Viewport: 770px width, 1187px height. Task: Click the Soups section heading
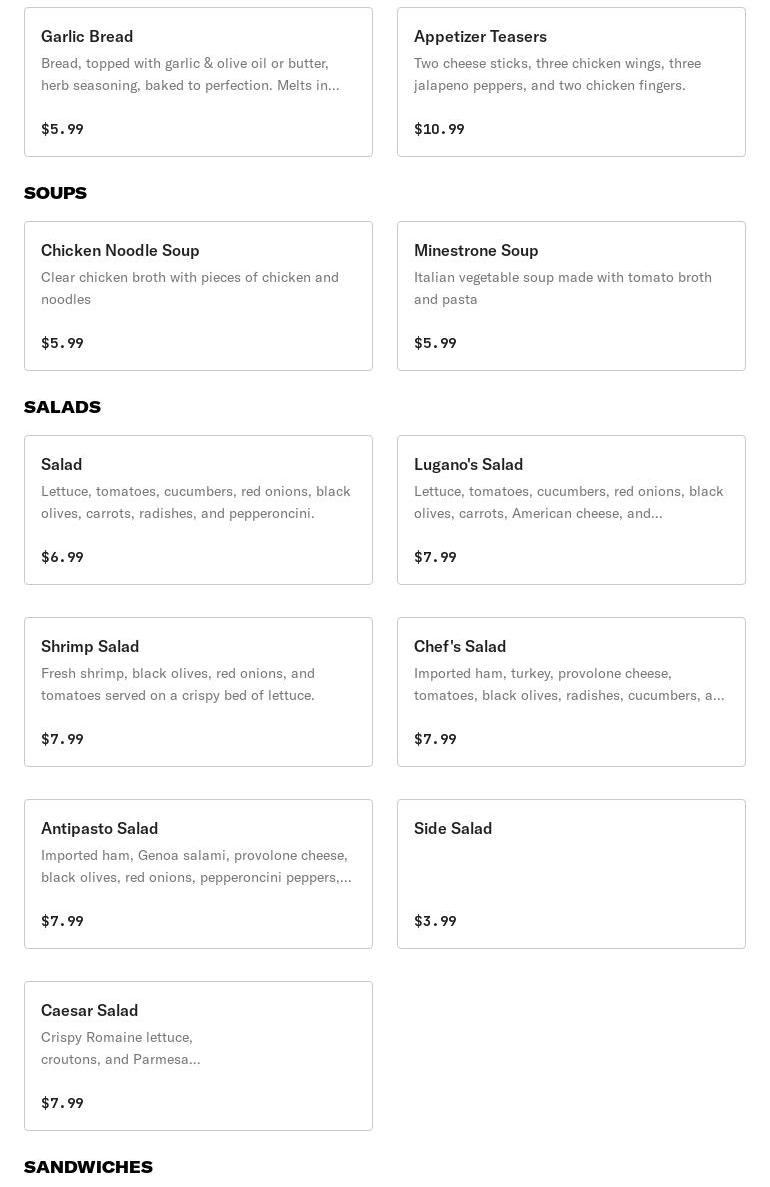(55, 193)
